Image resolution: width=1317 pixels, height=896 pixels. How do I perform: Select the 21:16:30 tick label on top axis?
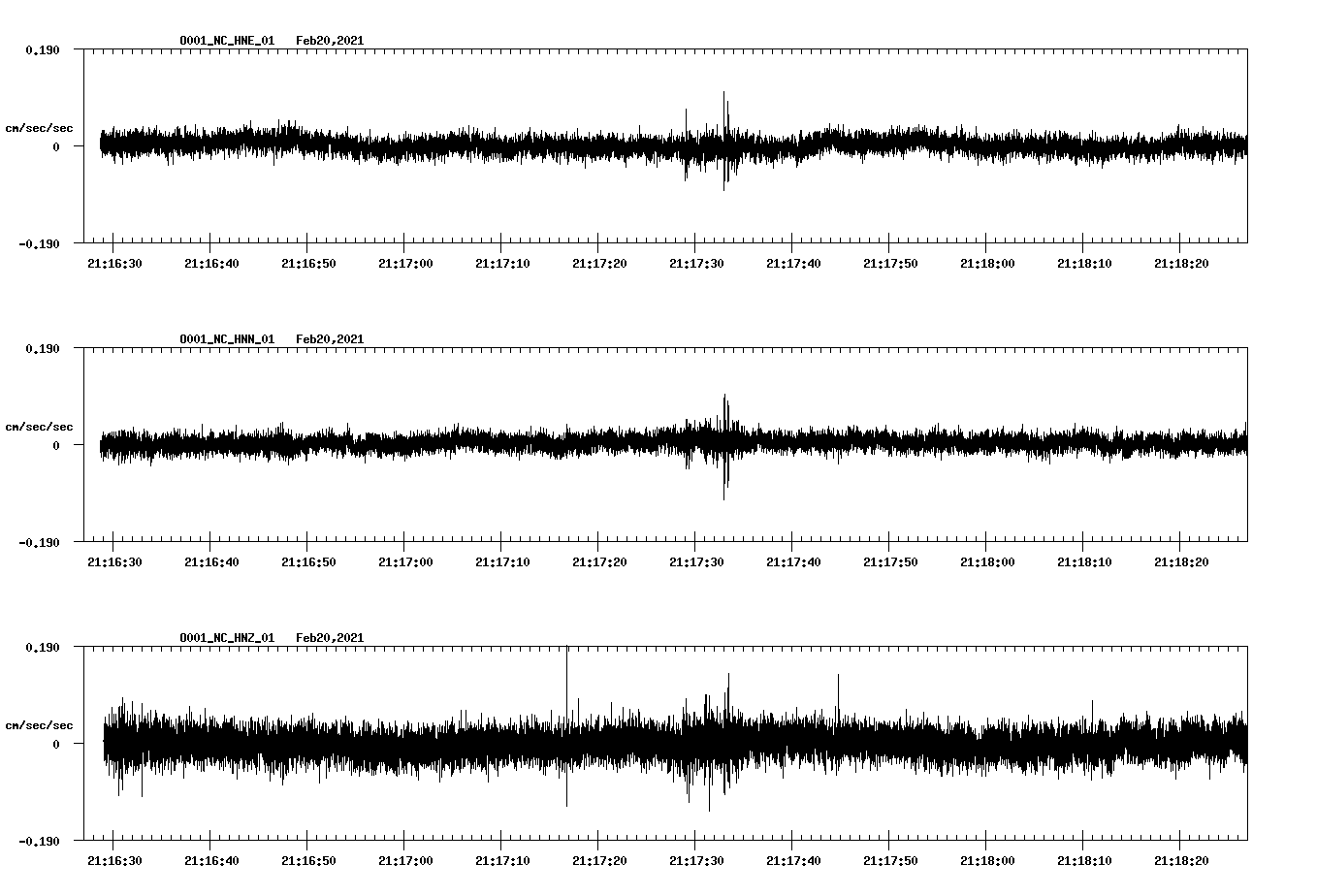pyautogui.click(x=114, y=262)
